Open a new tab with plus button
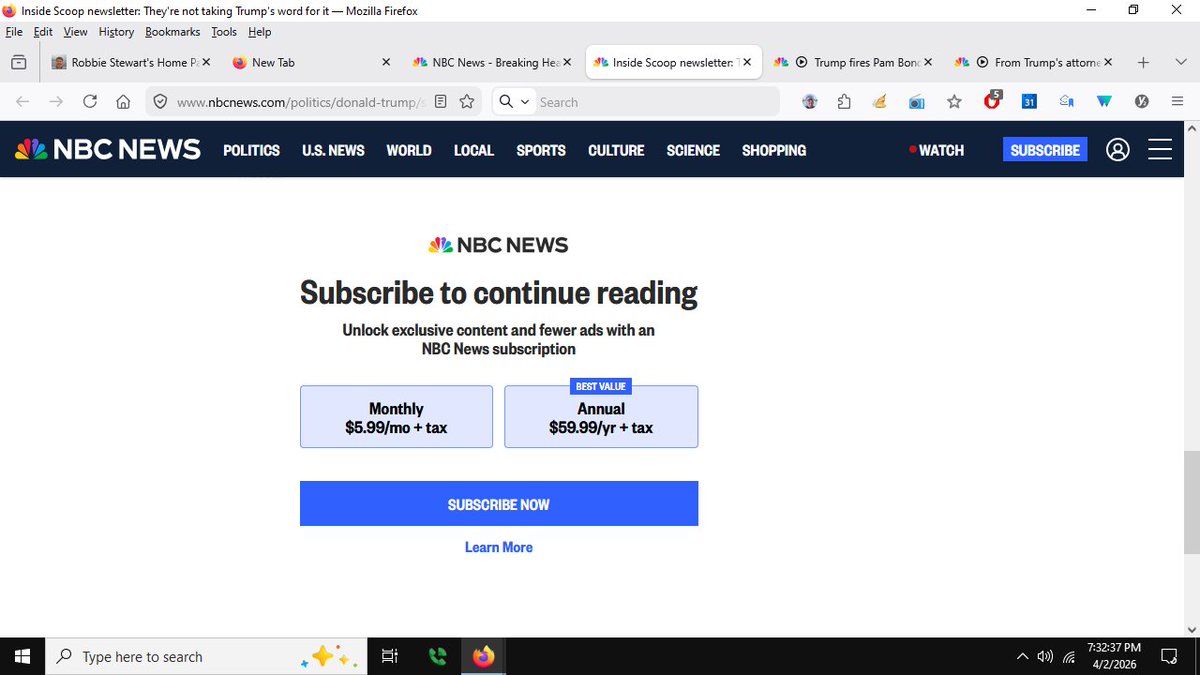This screenshot has height=675, width=1200. point(1143,62)
